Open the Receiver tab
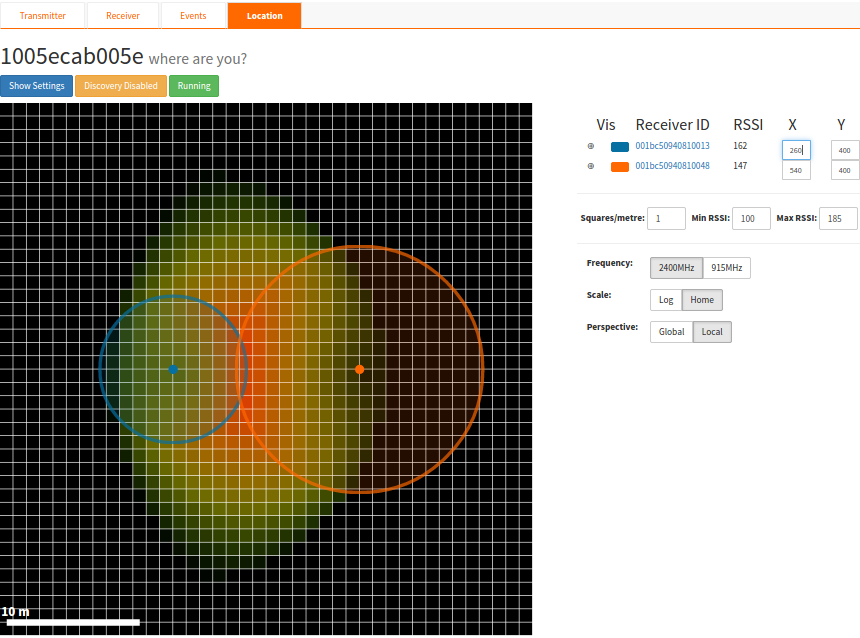 123,16
